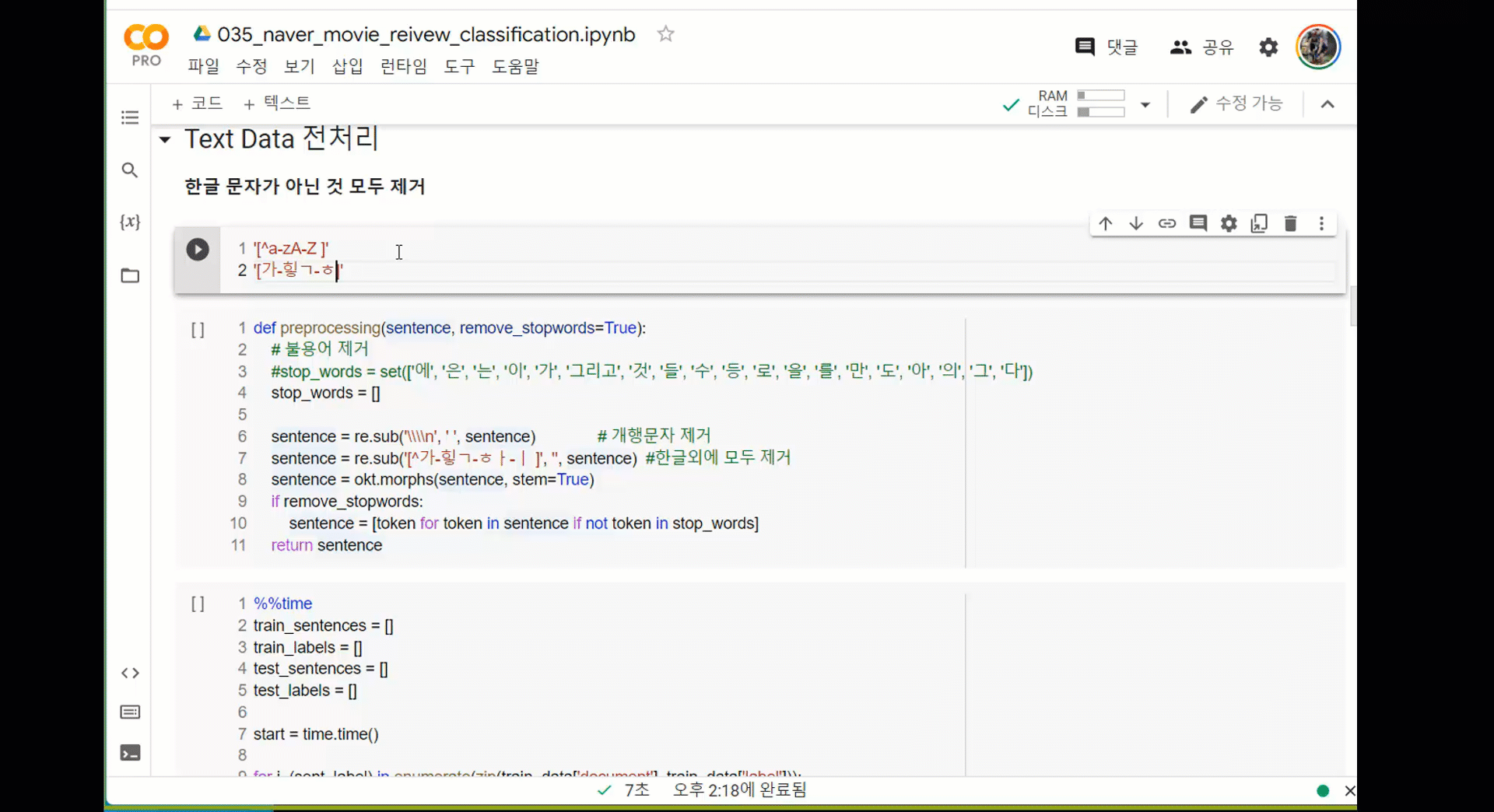Click the 'train_sentences = []' code line
Viewport: 1494px width, 812px height.
point(324,626)
